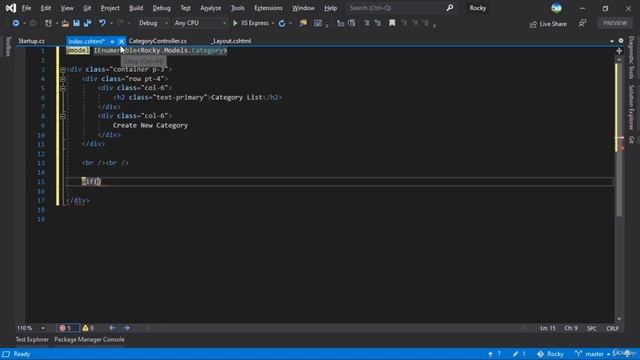Toggle the pin on the Index.cshtml tab

[112, 41]
